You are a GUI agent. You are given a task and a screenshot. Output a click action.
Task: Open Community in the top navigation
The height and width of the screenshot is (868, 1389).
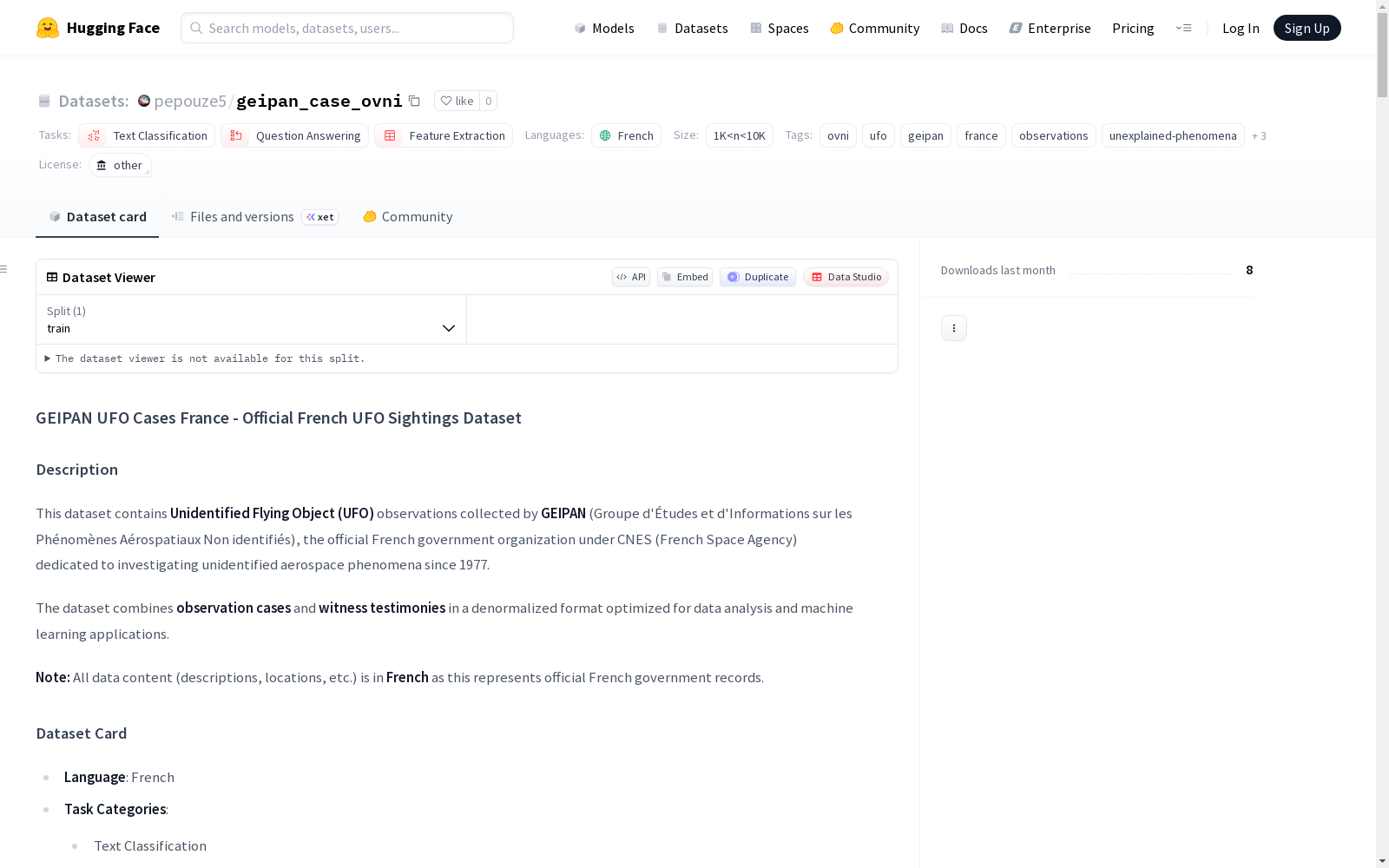pyautogui.click(x=875, y=28)
